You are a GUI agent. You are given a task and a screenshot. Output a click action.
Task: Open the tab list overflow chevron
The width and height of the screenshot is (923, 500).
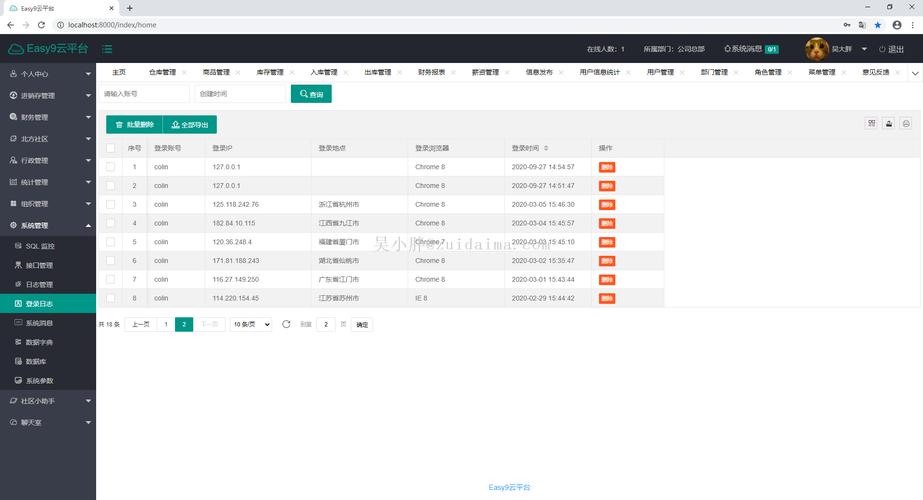pyautogui.click(x=915, y=73)
